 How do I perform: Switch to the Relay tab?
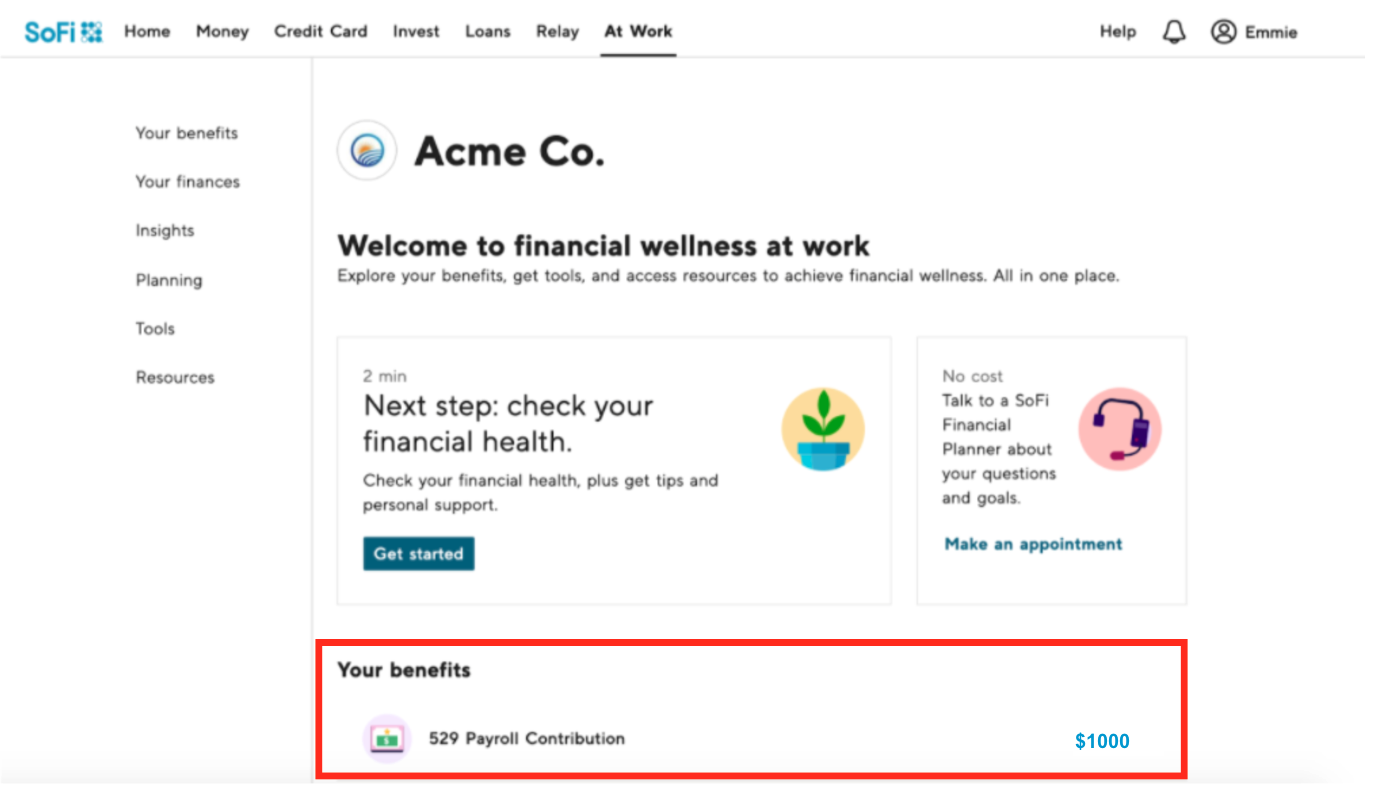557,31
